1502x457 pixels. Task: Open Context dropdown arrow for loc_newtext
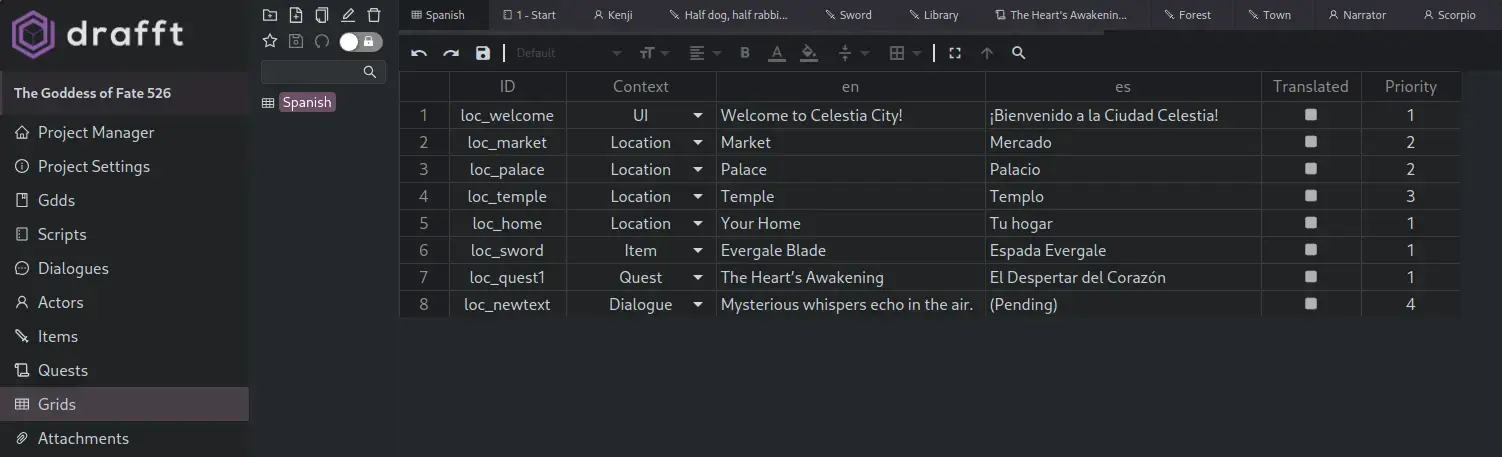point(698,305)
